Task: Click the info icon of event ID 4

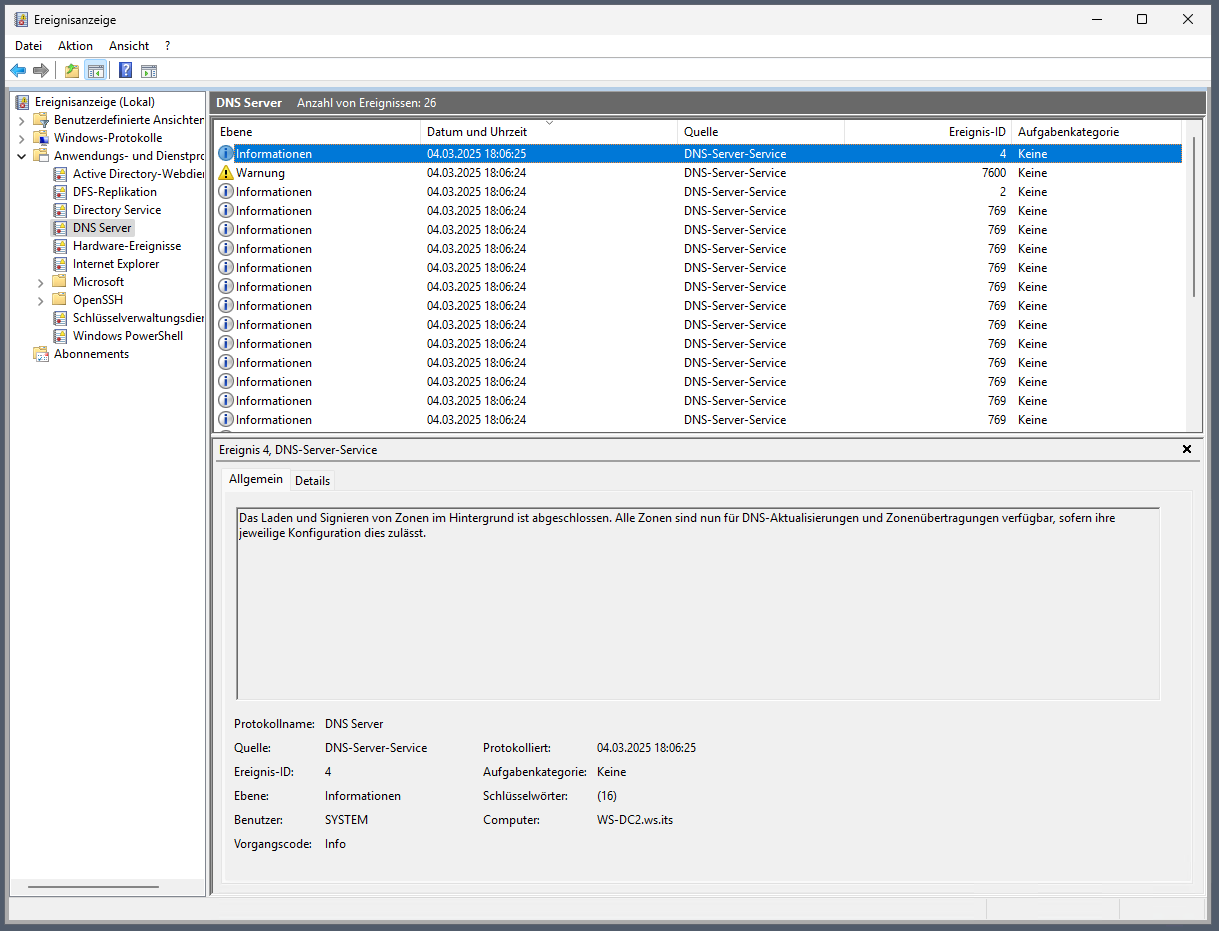Action: pyautogui.click(x=226, y=154)
